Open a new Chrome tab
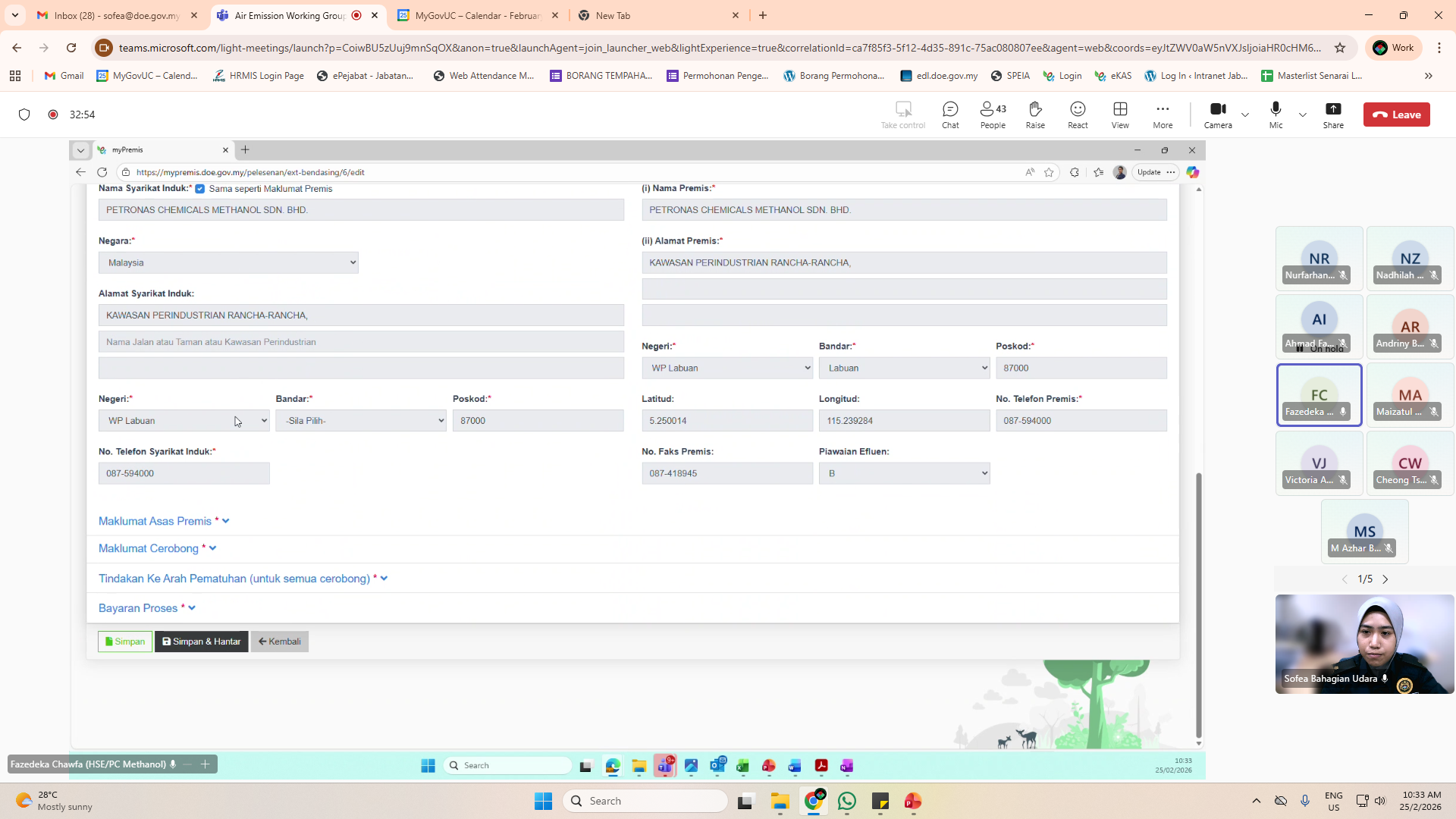 pos(763,15)
